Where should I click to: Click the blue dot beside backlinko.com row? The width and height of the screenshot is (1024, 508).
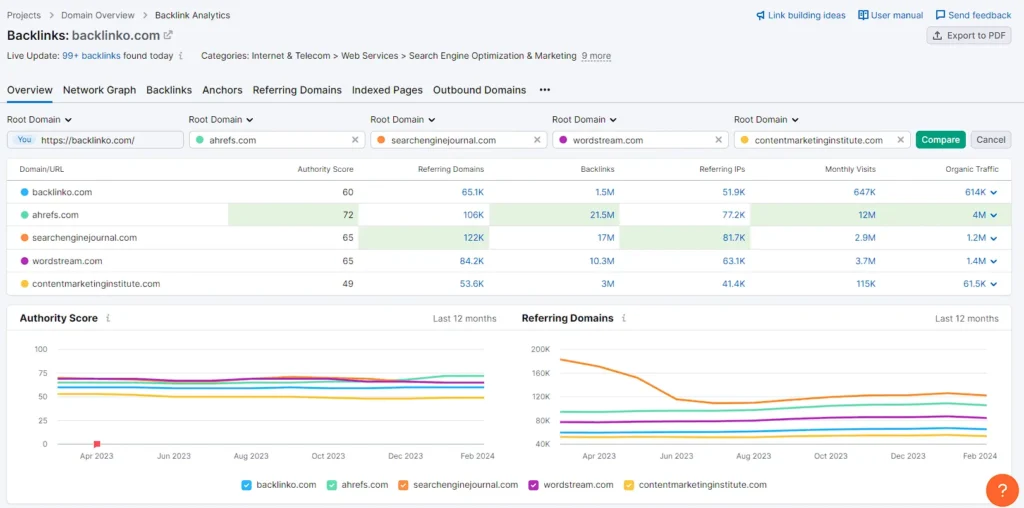tap(24, 193)
